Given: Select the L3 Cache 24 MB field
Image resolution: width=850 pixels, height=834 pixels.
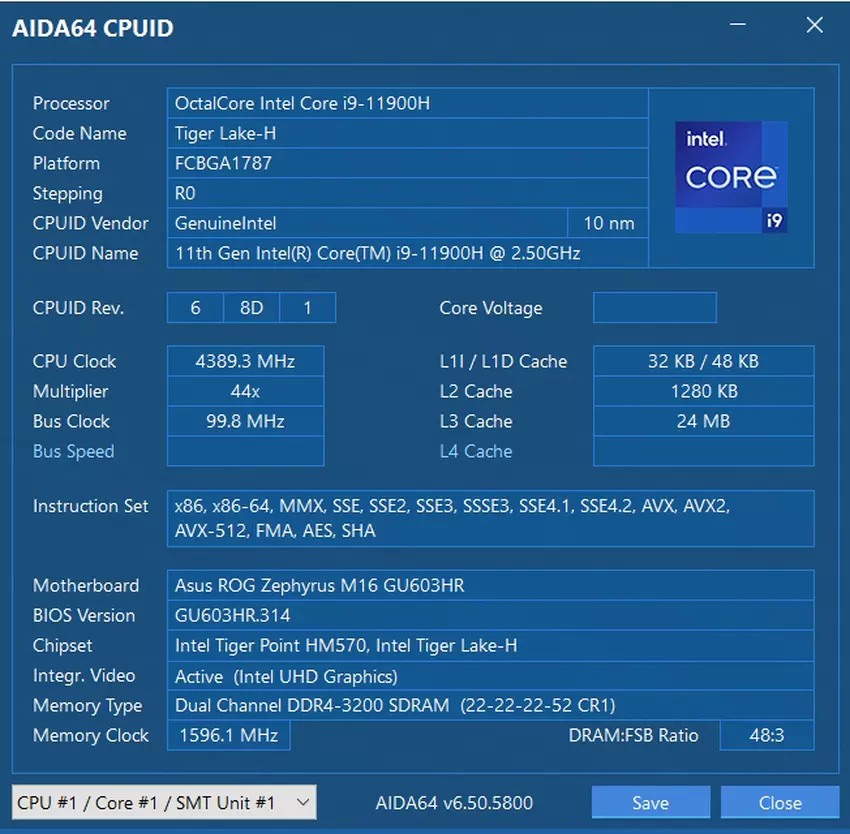Looking at the screenshot, I should point(703,421).
